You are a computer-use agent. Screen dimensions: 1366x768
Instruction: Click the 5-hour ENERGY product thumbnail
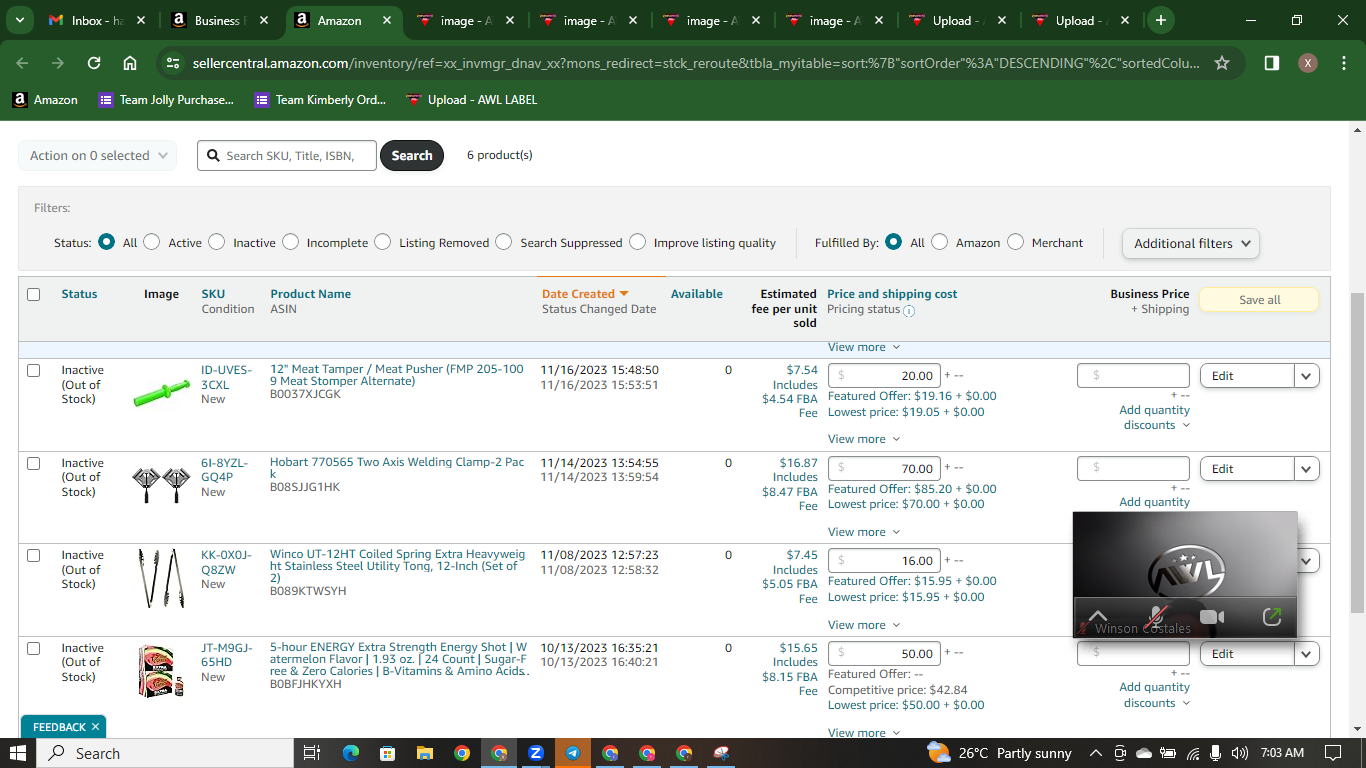pos(159,670)
